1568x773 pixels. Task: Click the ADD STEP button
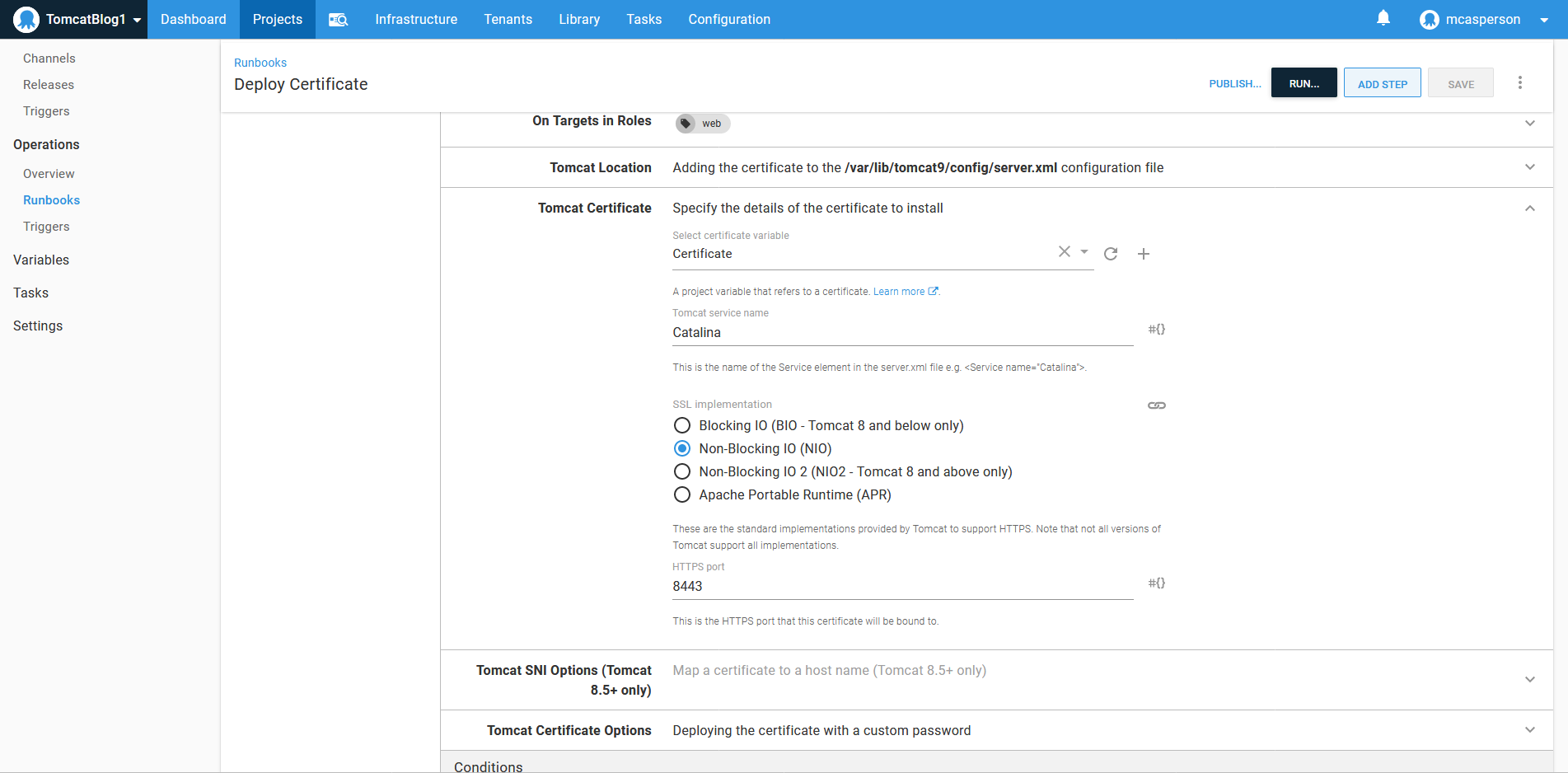click(1382, 83)
